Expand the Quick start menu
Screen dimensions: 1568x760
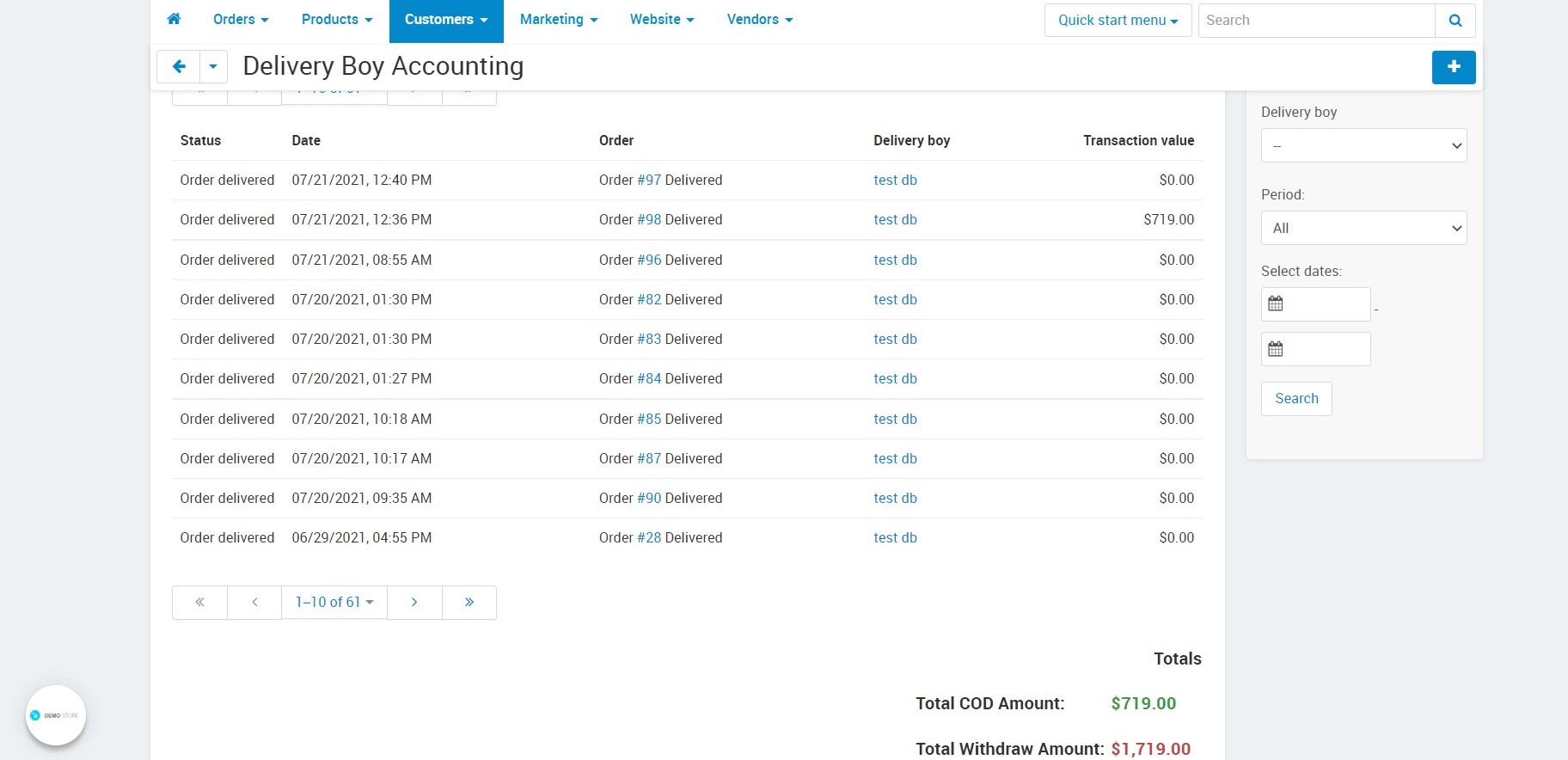pos(1118,21)
